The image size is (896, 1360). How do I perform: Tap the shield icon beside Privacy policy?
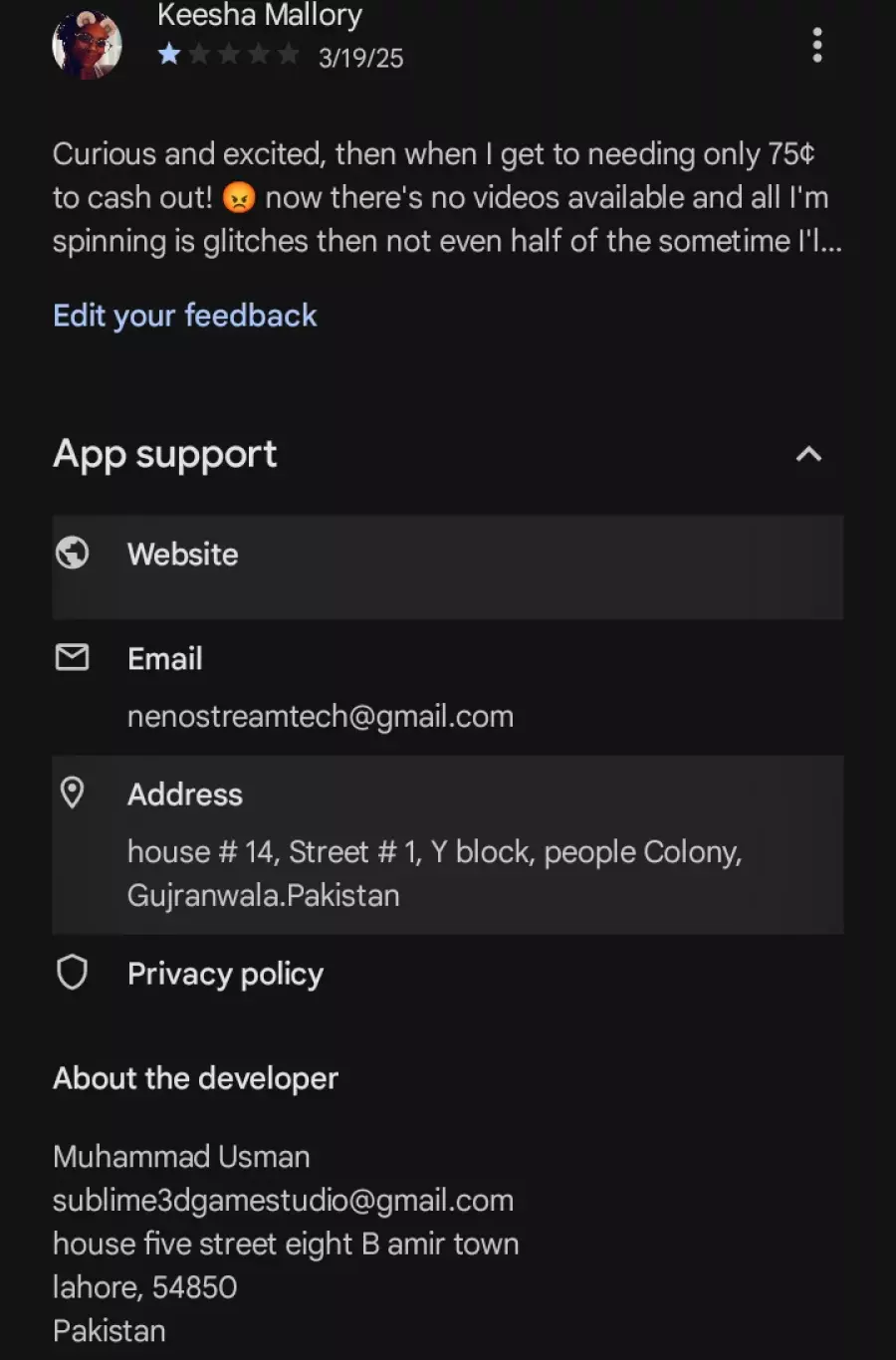click(72, 973)
